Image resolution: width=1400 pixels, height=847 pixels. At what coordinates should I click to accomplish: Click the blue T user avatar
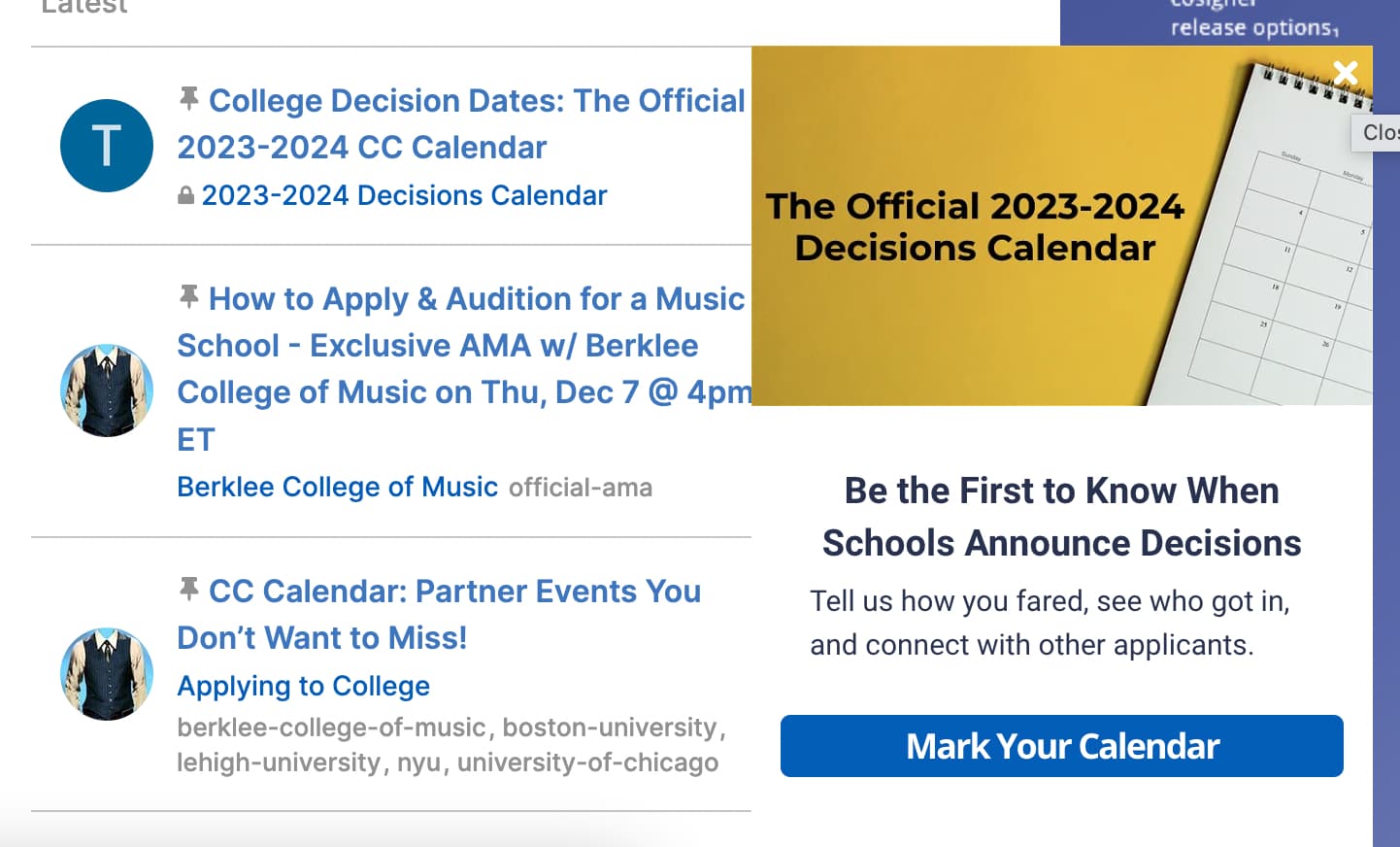point(107,146)
